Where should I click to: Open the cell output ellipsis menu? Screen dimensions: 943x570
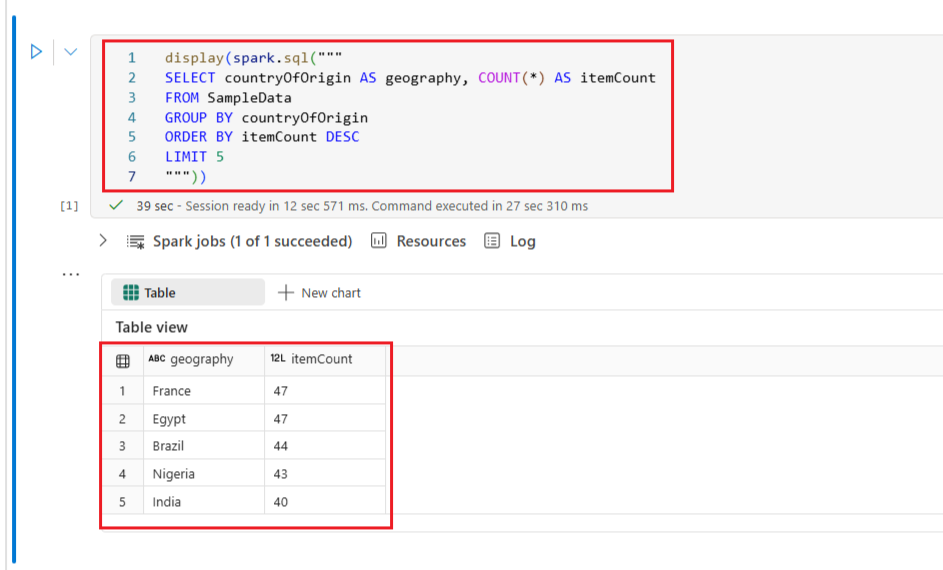[x=71, y=274]
